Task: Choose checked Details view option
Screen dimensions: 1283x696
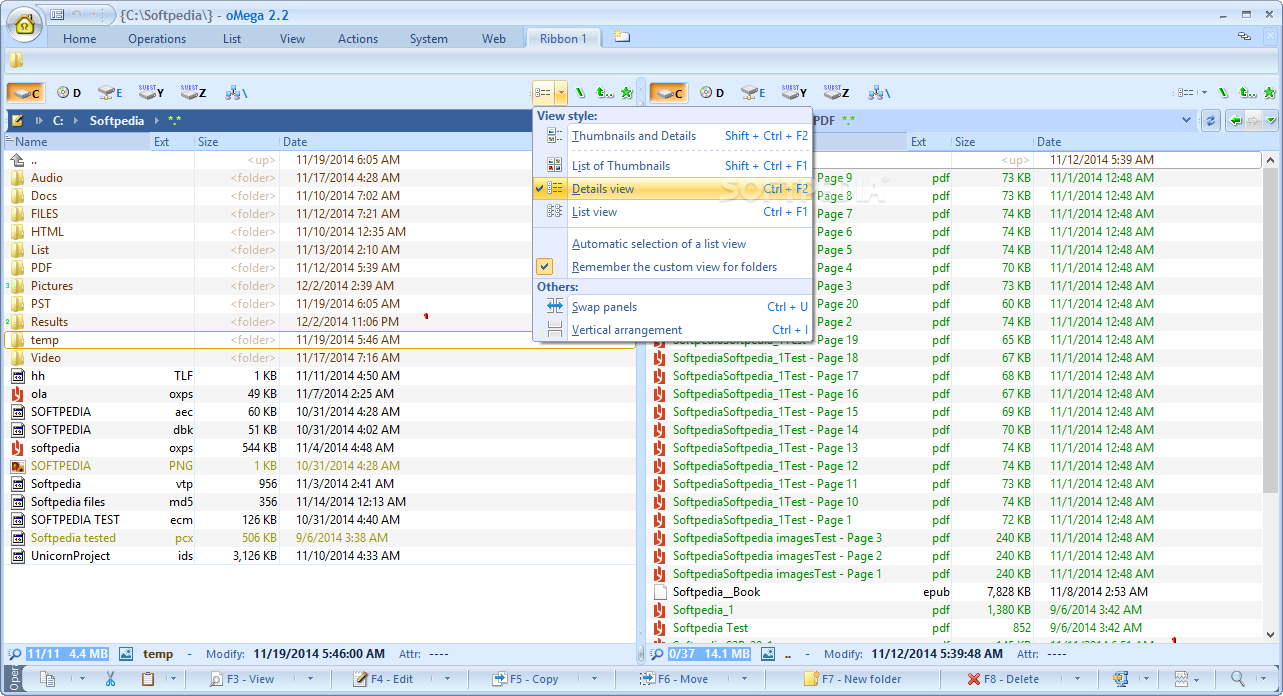Action: pos(673,189)
